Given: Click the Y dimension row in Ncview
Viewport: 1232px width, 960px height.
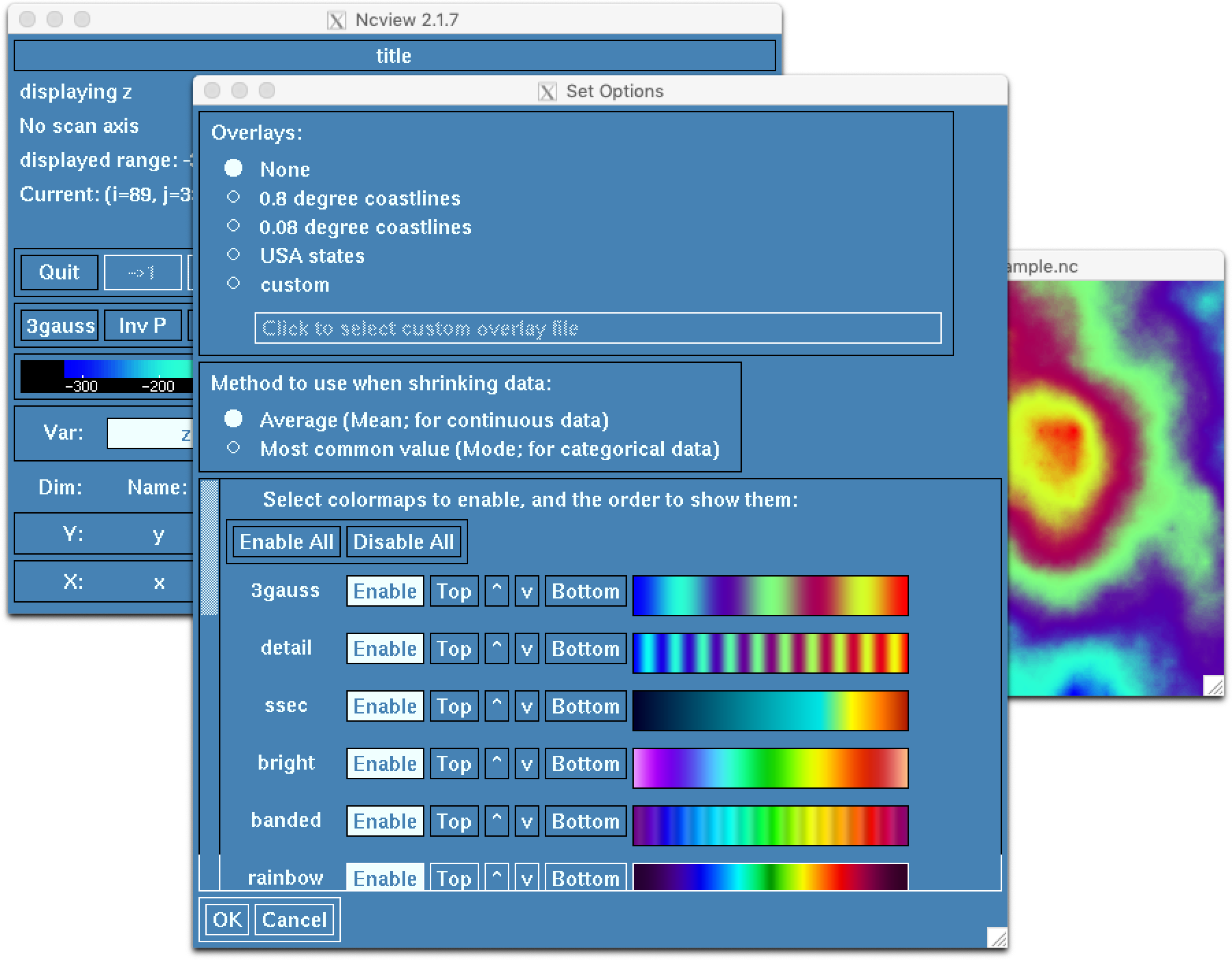Looking at the screenshot, I should [x=104, y=534].
